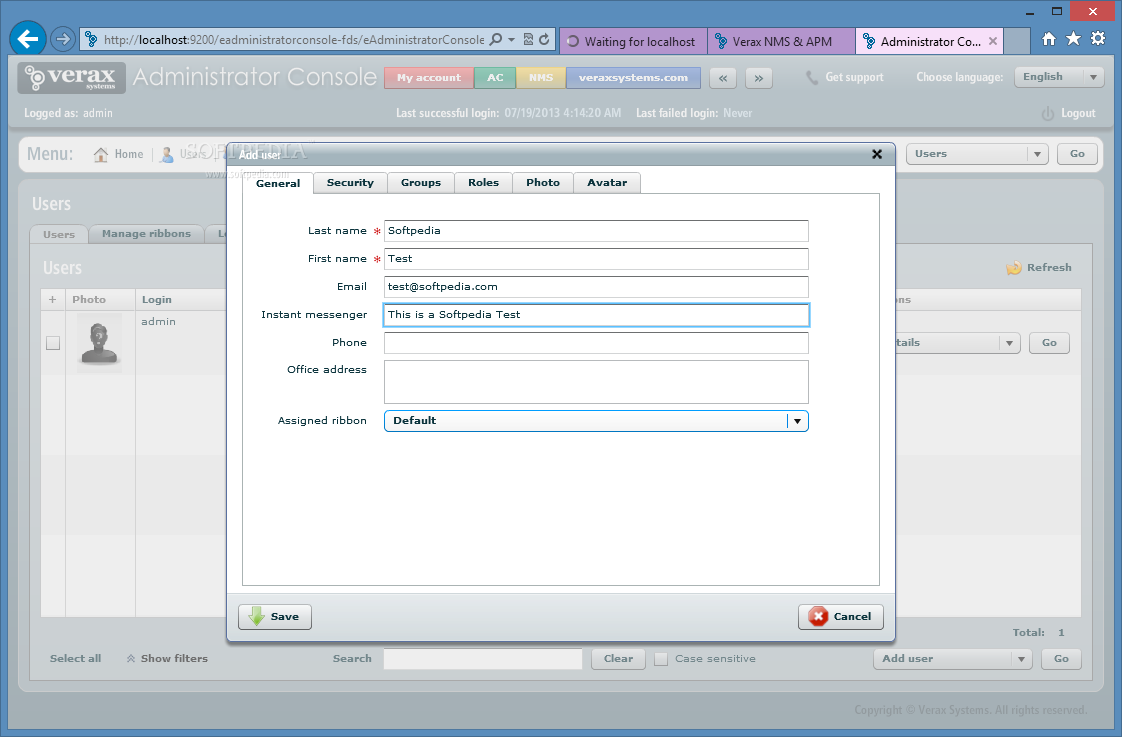
Task: Click Go next to Add user dropdown
Action: (x=1061, y=659)
